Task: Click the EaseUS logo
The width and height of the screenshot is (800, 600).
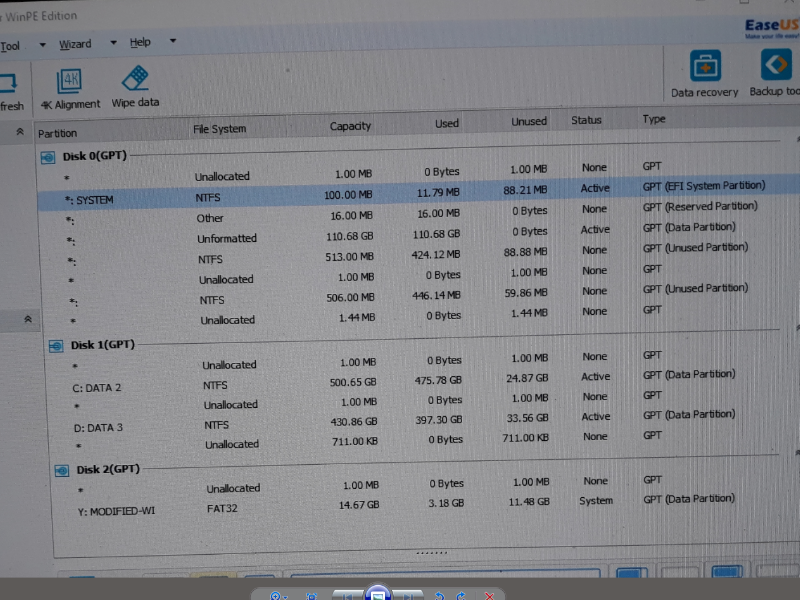Action: tap(772, 28)
